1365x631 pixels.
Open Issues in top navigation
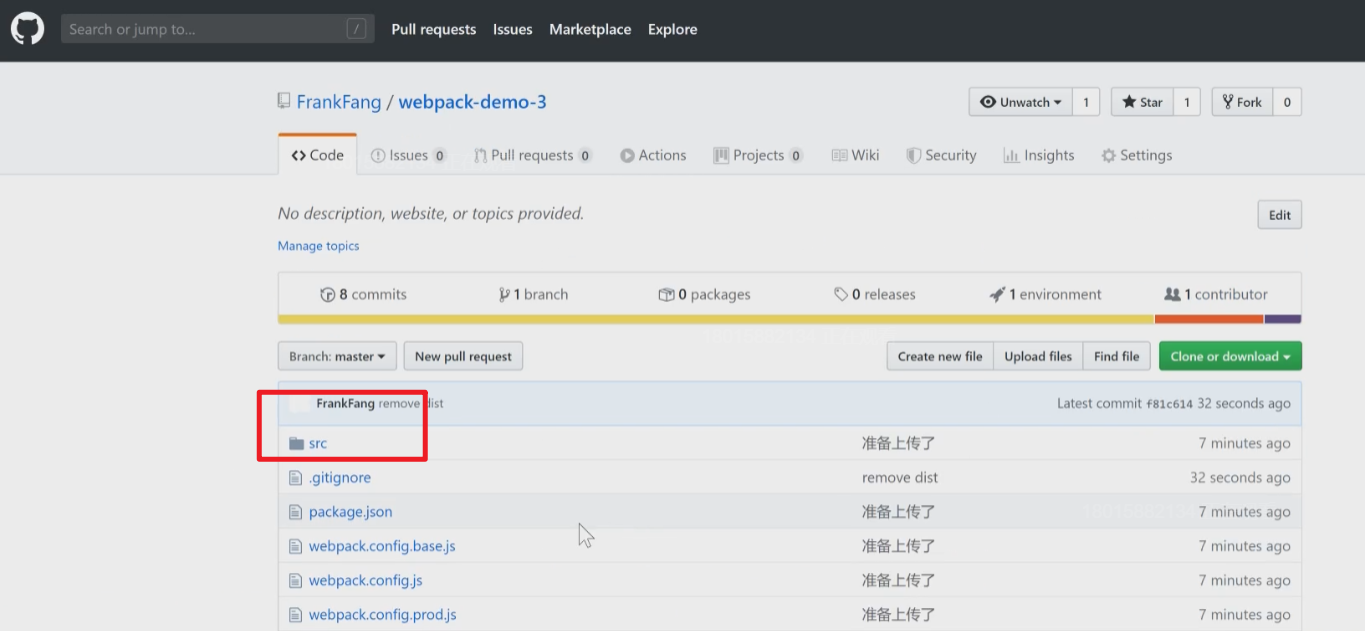512,29
